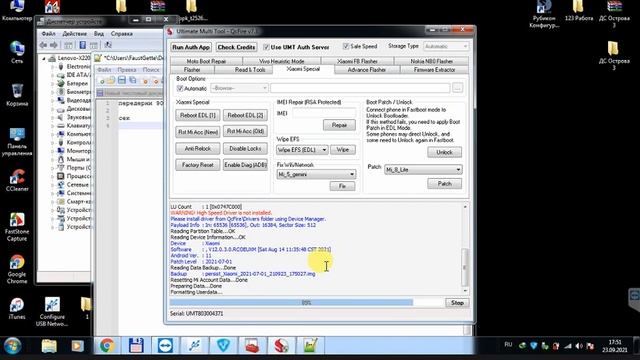Click the Unlock bootloader button
The height and width of the screenshot is (360, 640).
pyautogui.click(x=444, y=152)
